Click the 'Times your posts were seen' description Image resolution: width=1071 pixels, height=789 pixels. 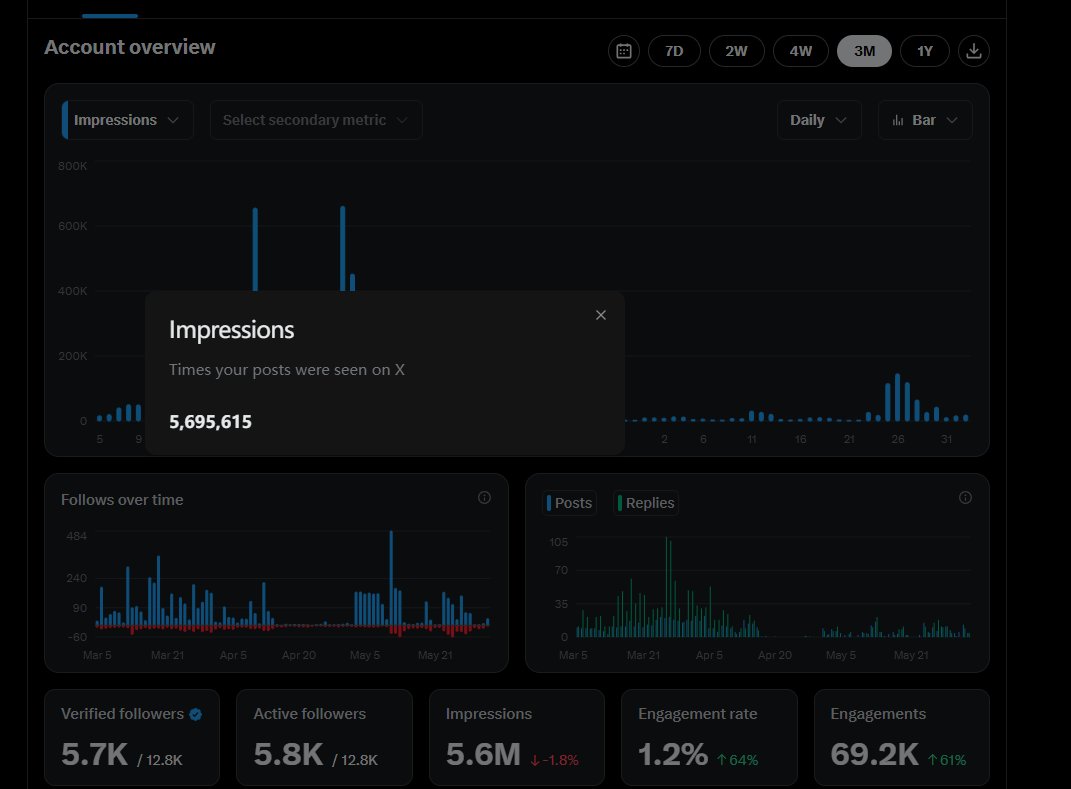pos(287,370)
